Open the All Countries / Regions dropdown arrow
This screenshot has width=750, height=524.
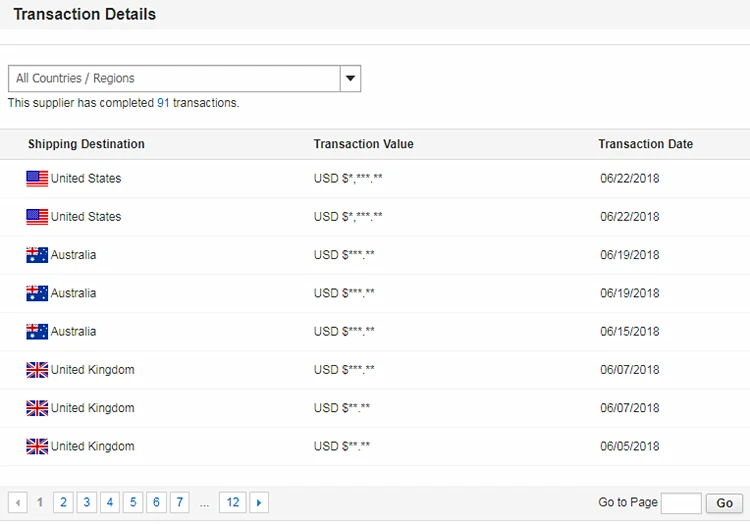(x=350, y=78)
